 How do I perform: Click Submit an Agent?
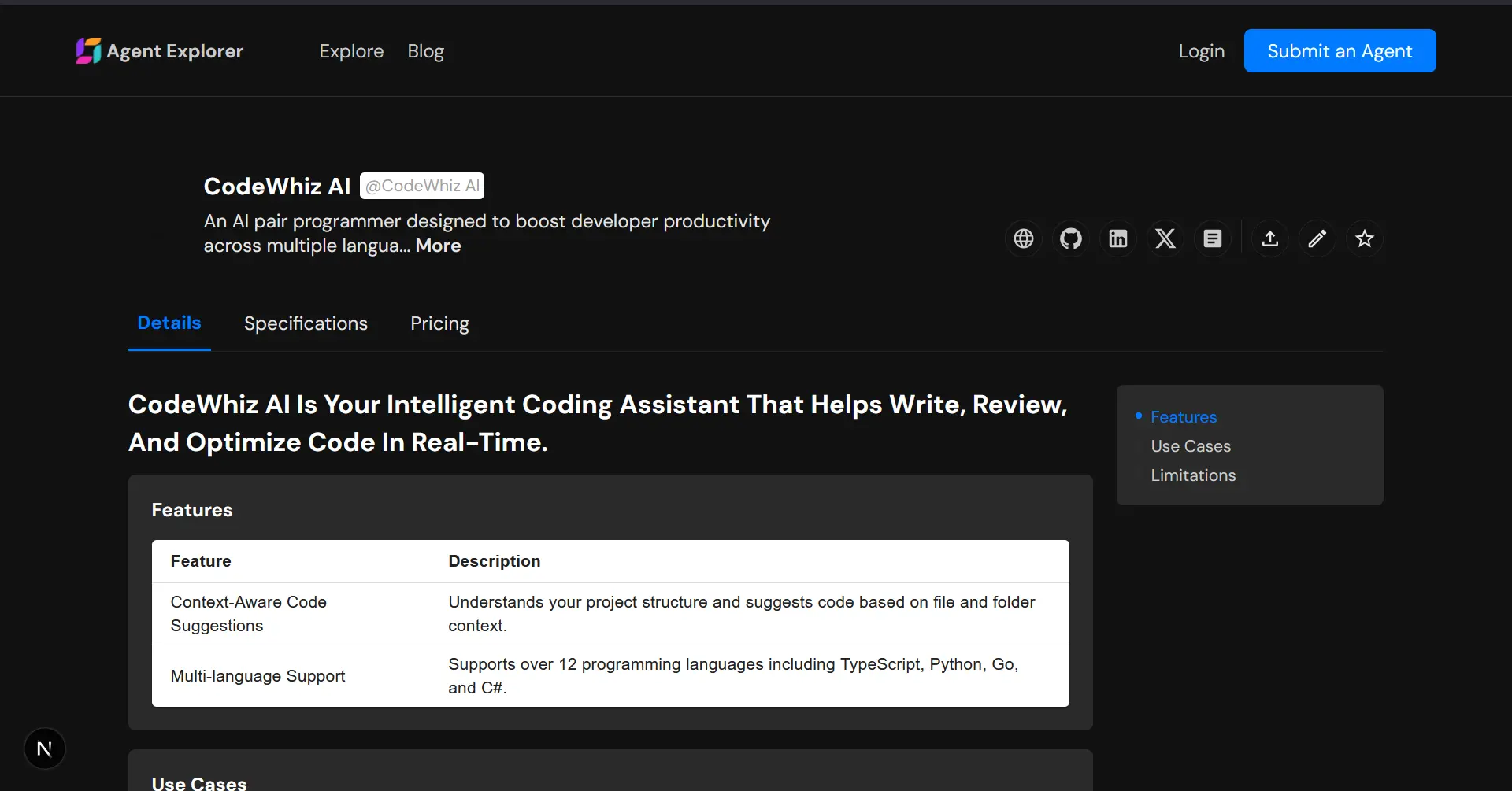coord(1340,50)
